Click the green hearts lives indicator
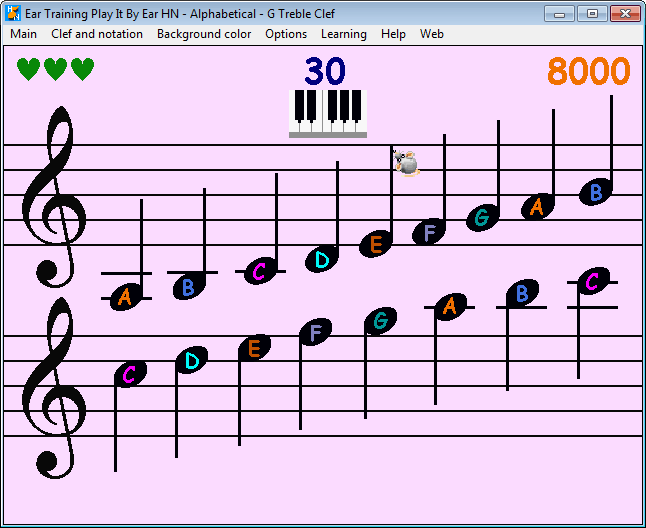Screen dimensions: 646x528 56,69
